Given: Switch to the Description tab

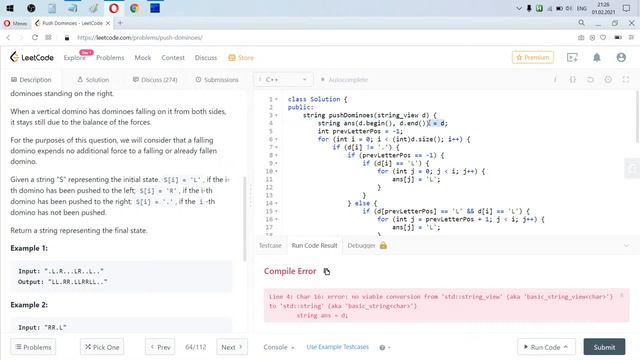Looking at the screenshot, I should pyautogui.click(x=31, y=80).
